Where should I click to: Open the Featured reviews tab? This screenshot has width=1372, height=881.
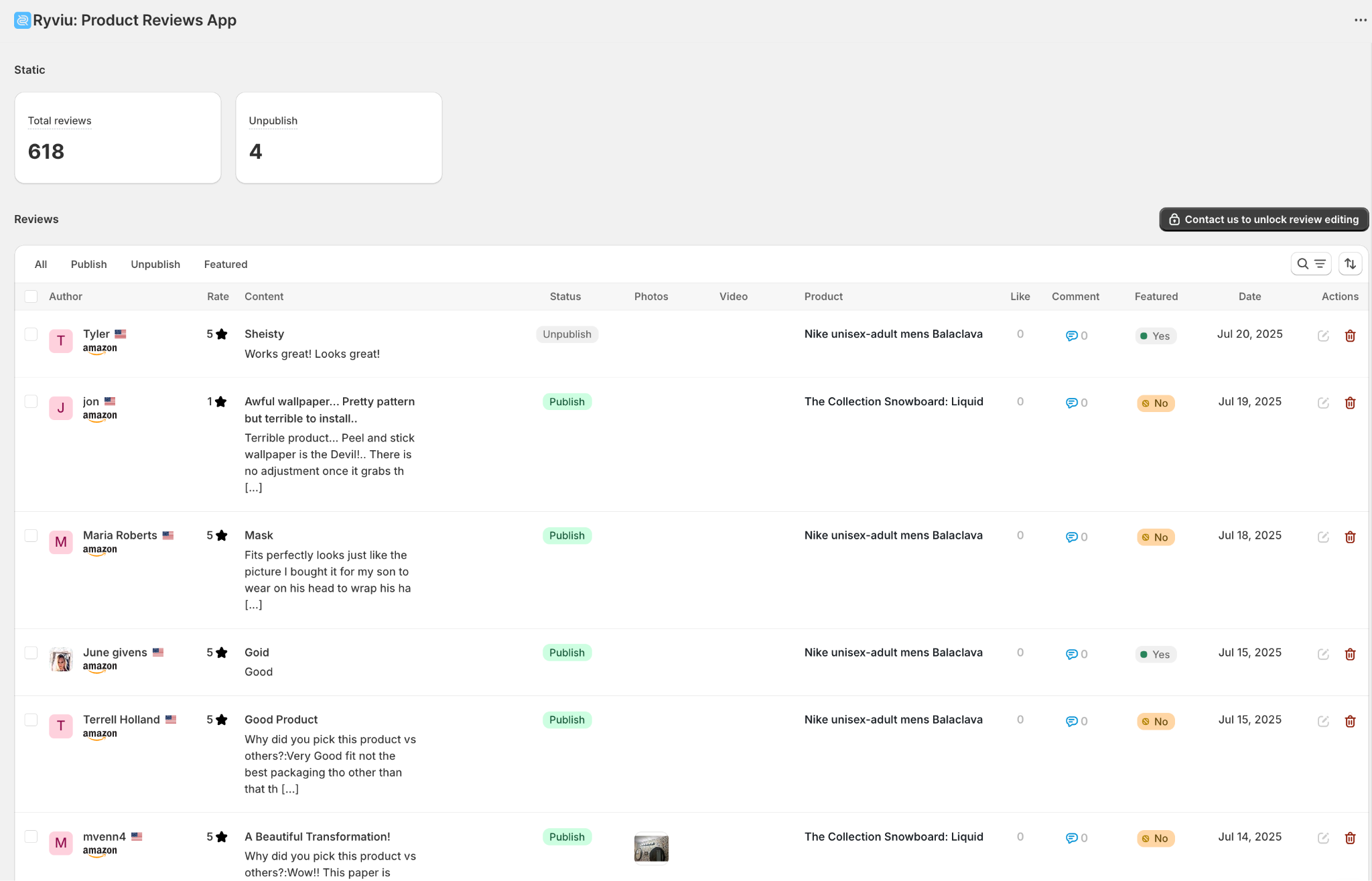(x=226, y=264)
